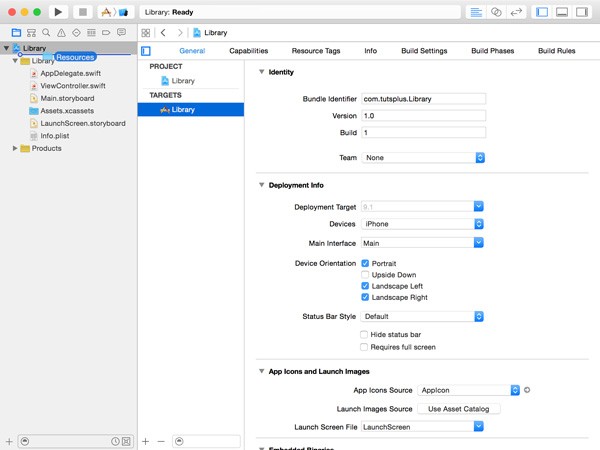Toggle the utilities pane
600x450 pixels.
pyautogui.click(x=582, y=12)
